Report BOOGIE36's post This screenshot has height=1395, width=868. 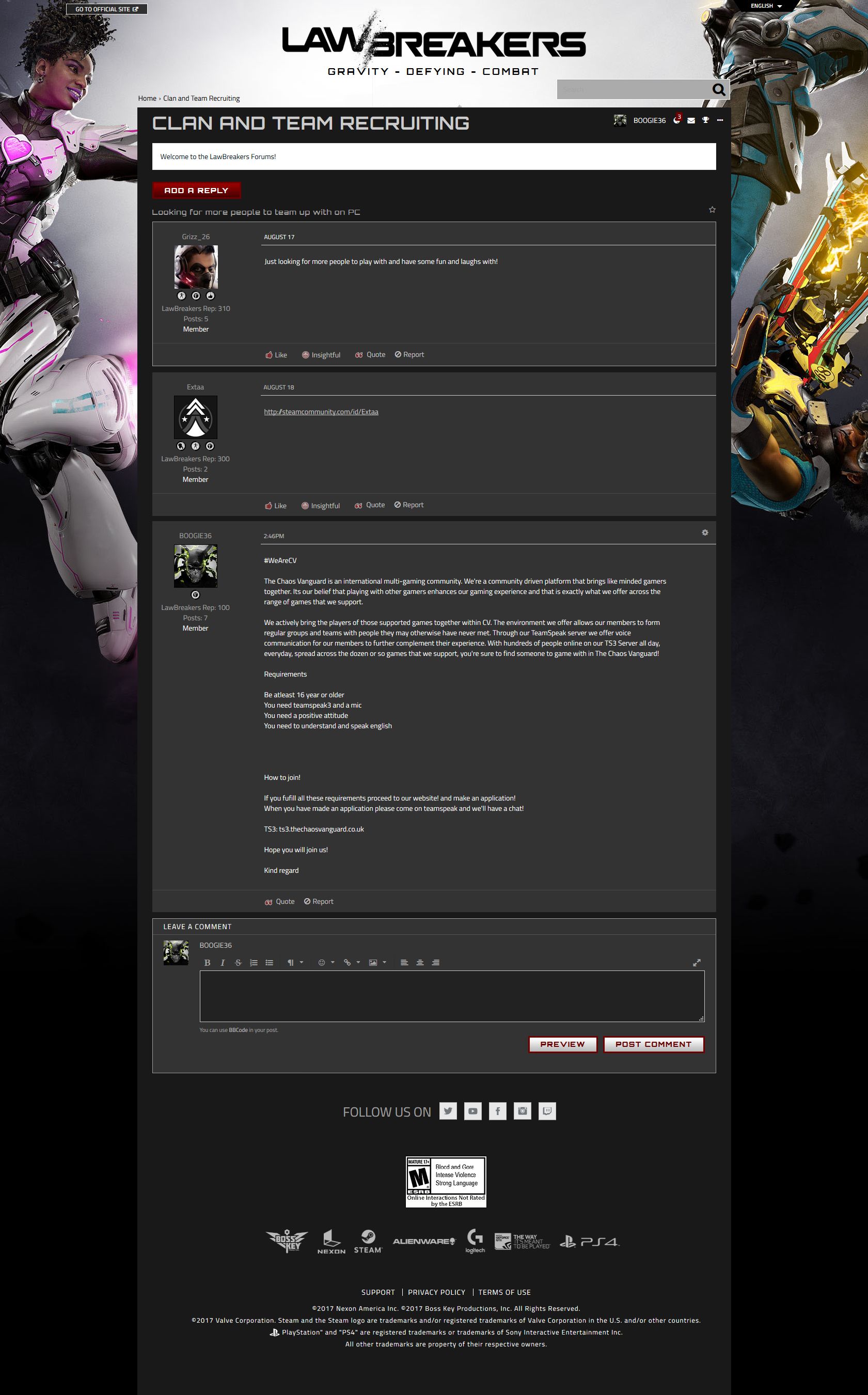(319, 901)
